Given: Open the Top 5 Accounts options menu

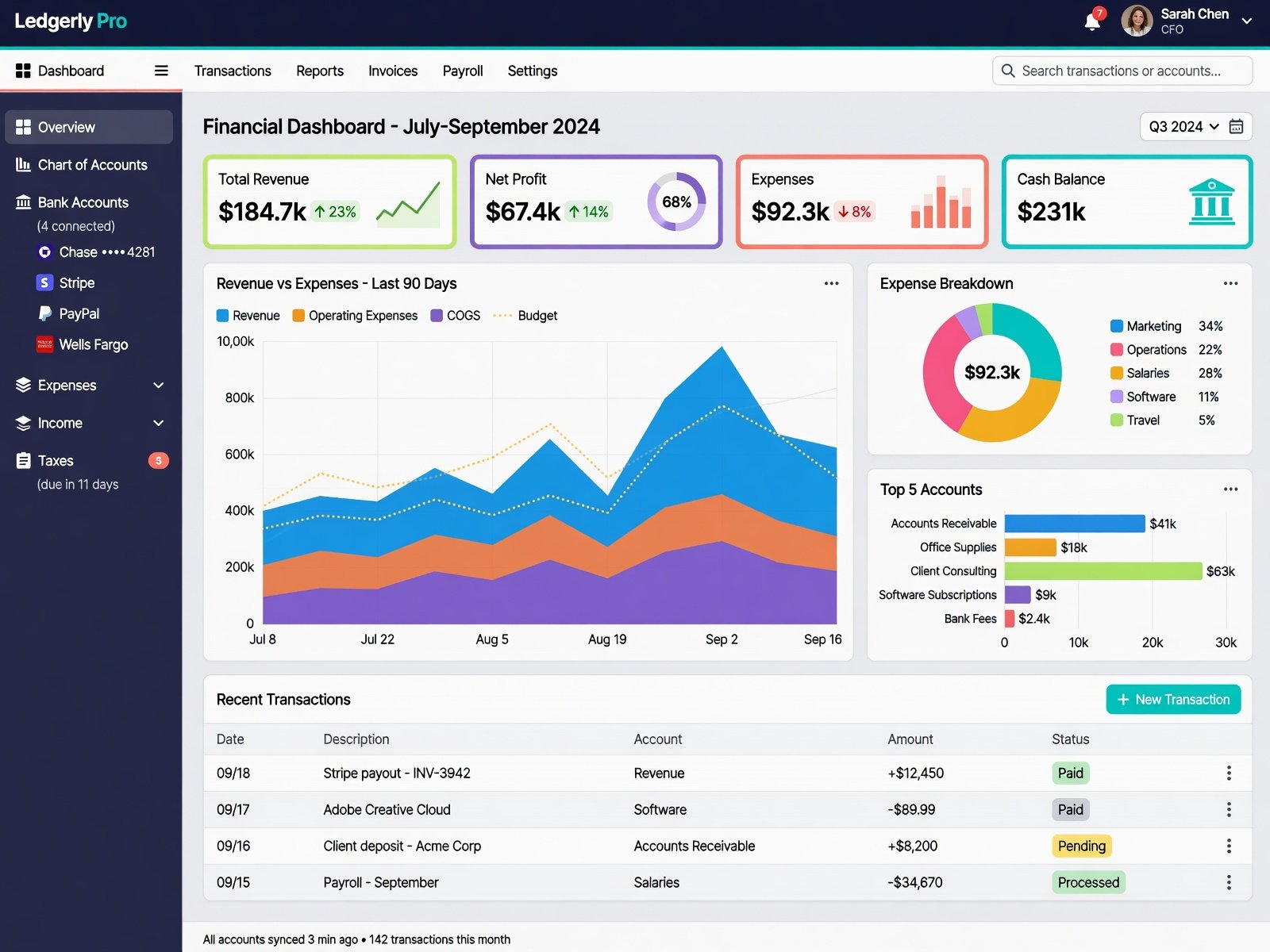Looking at the screenshot, I should [x=1230, y=489].
